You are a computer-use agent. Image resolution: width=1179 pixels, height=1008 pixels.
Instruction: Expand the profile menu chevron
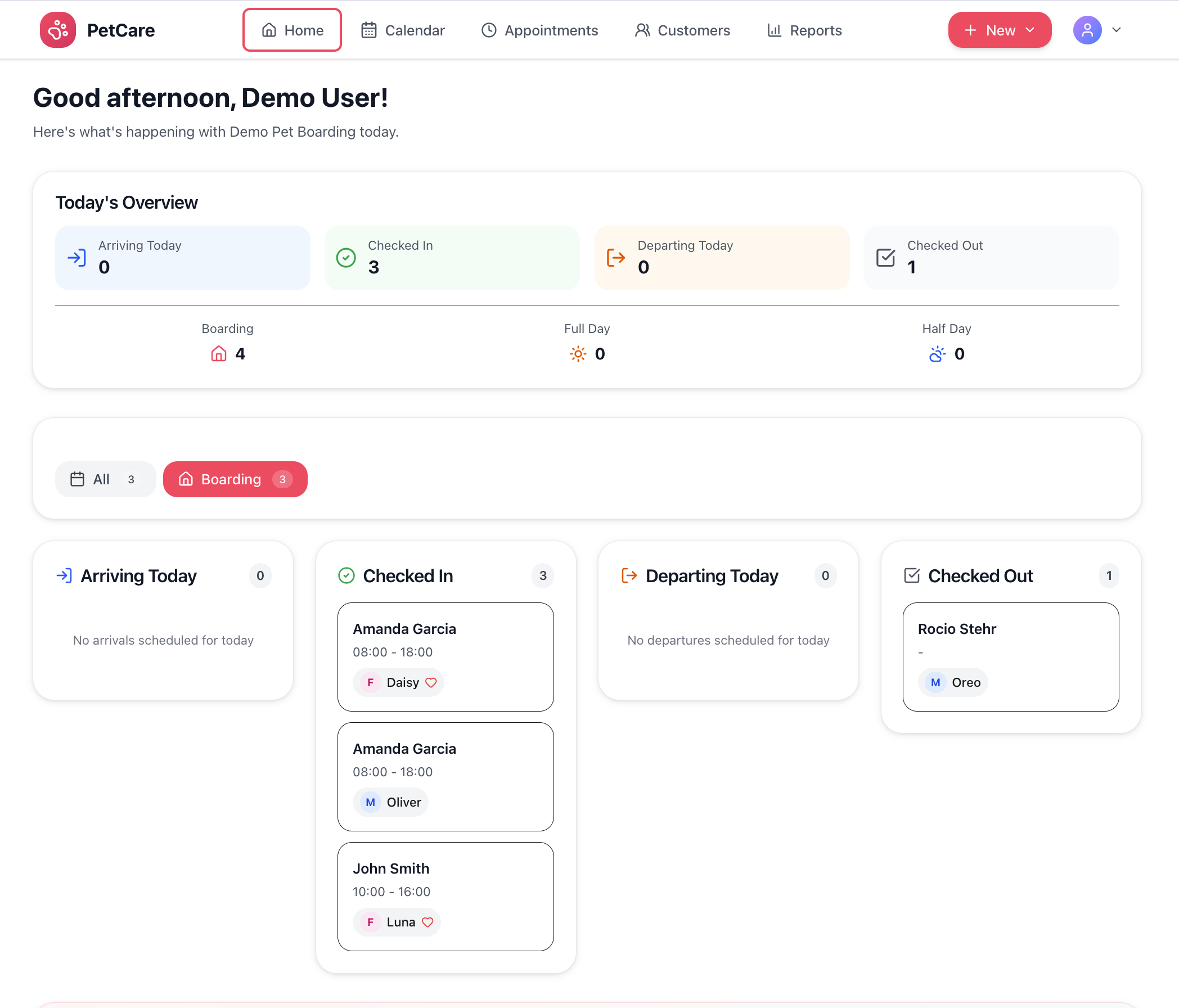tap(1117, 30)
